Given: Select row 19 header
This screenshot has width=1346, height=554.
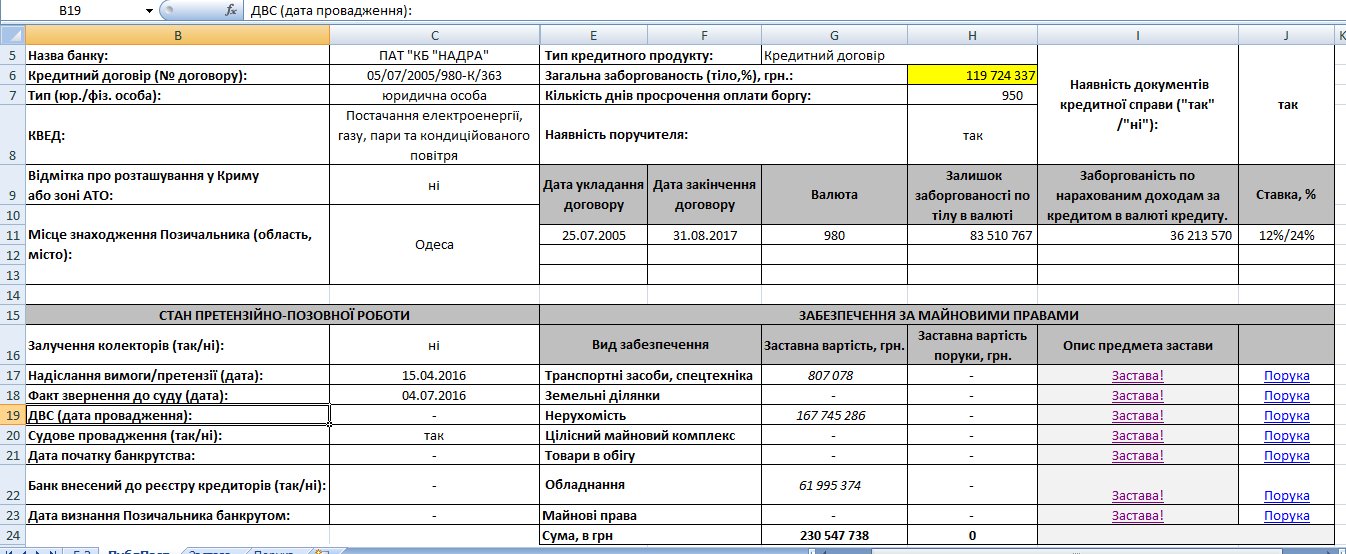Looking at the screenshot, I should point(12,415).
